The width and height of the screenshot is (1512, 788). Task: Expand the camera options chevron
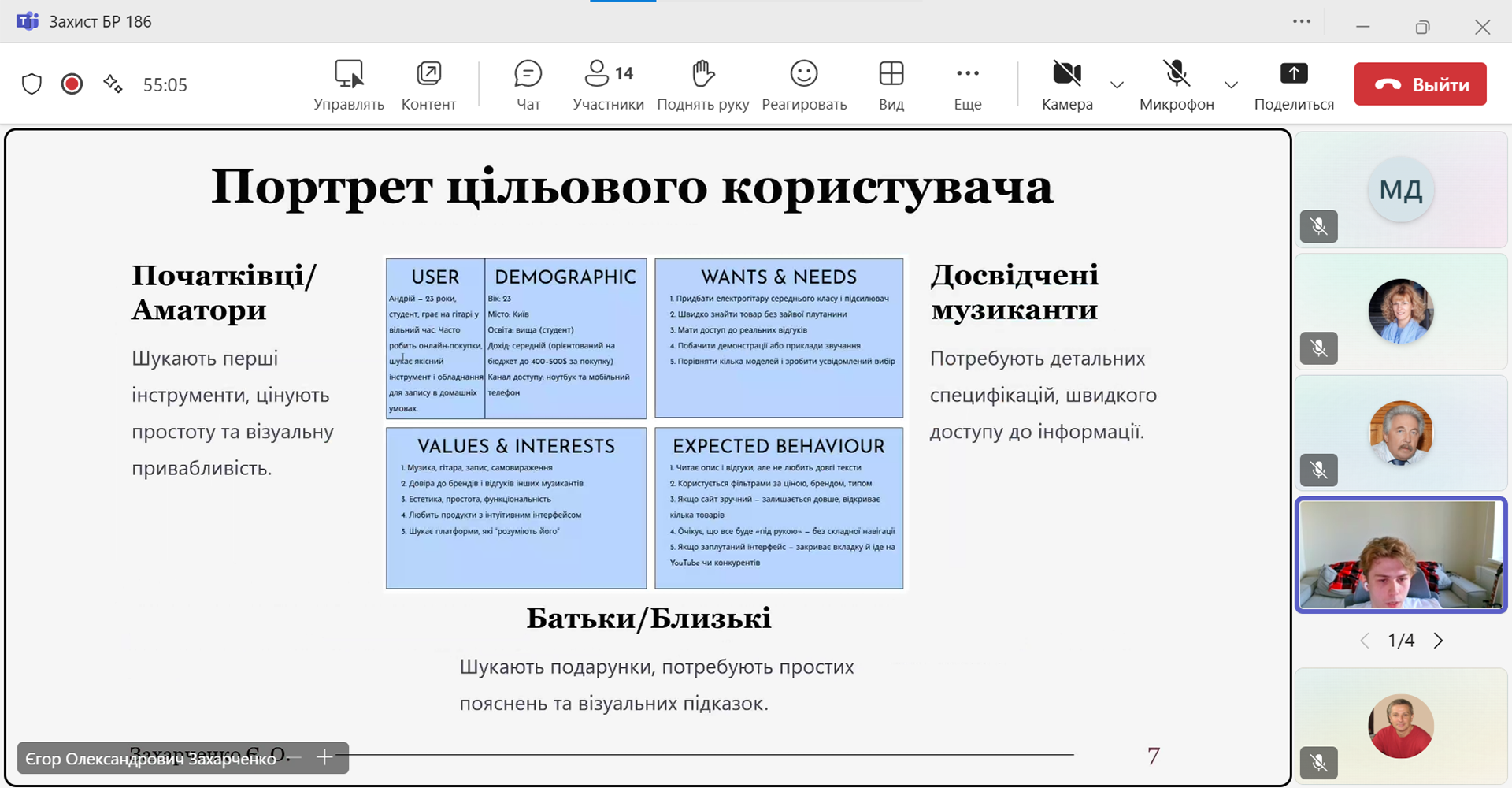[1117, 85]
